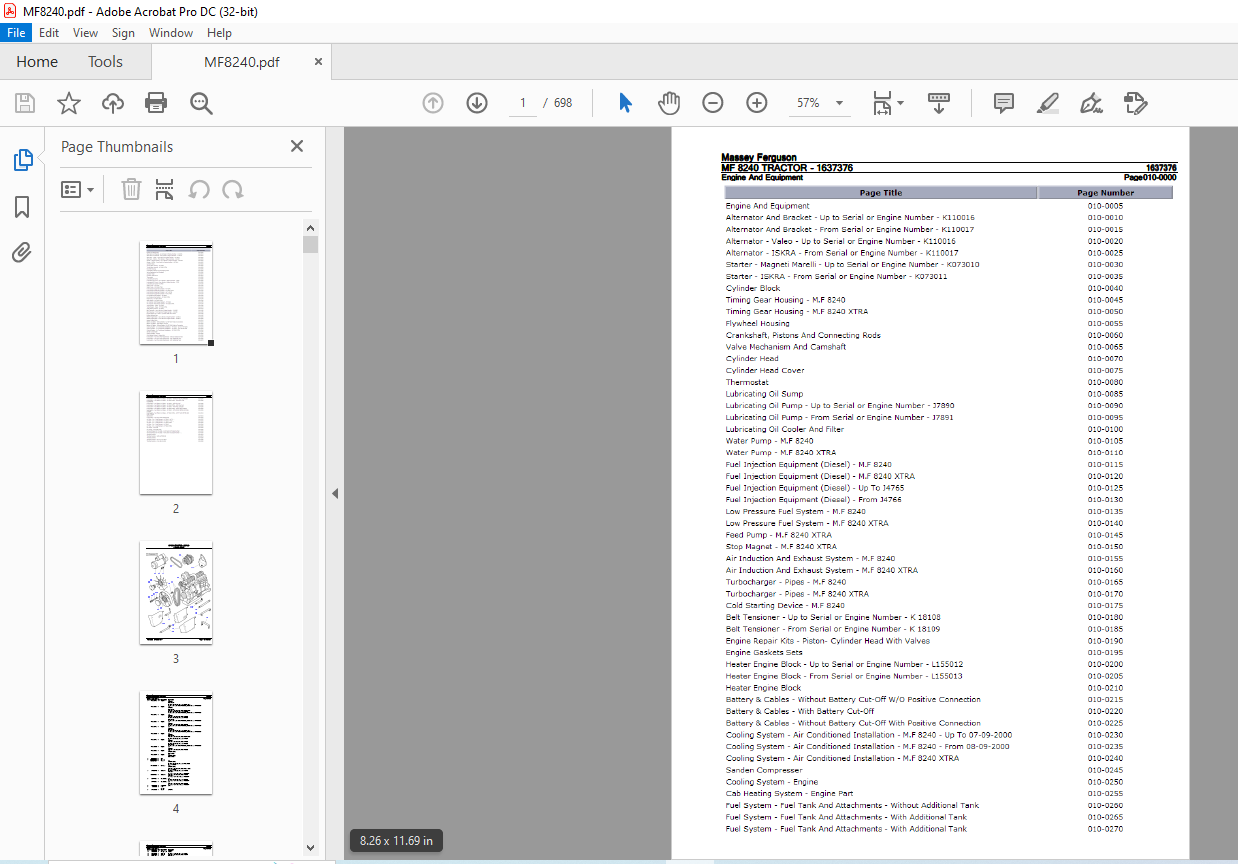
Task: Click 'Cooling System - Engine' entry
Action: pos(772,782)
